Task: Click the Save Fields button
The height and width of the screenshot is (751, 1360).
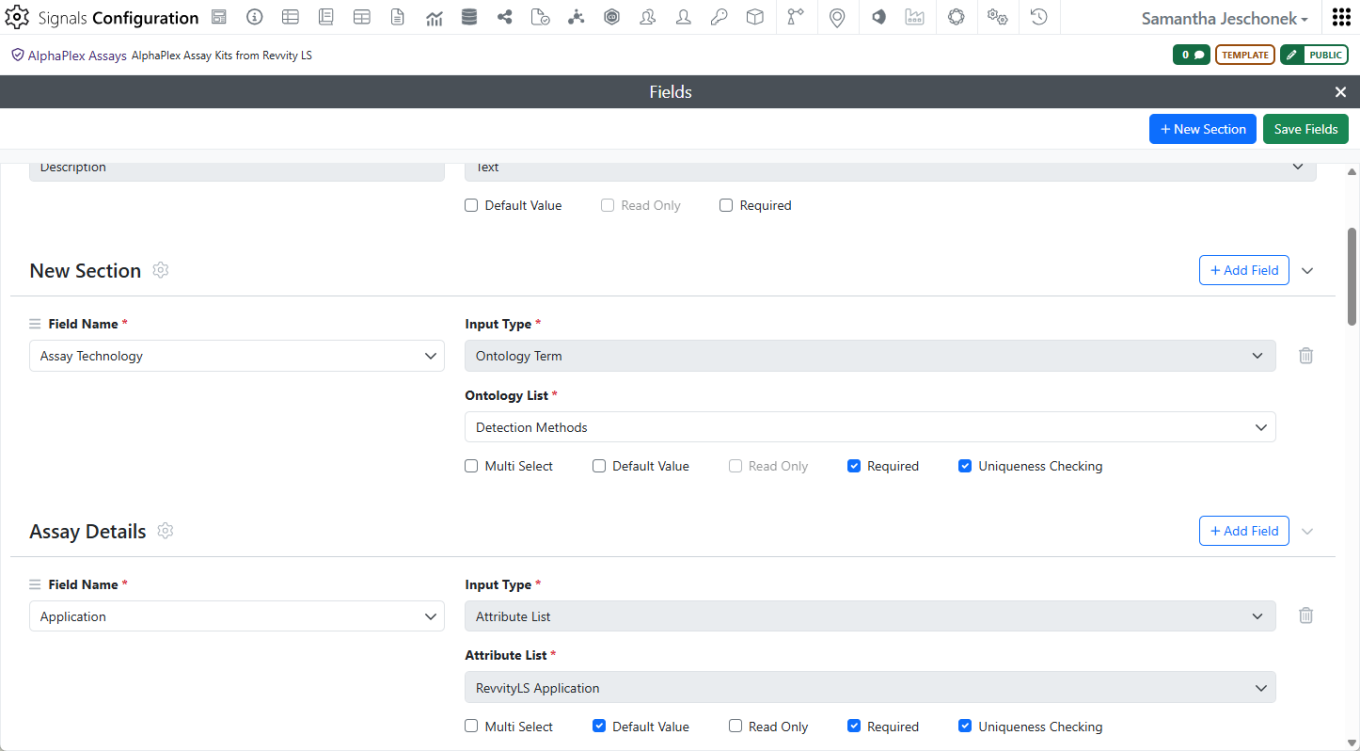Action: click(1305, 129)
